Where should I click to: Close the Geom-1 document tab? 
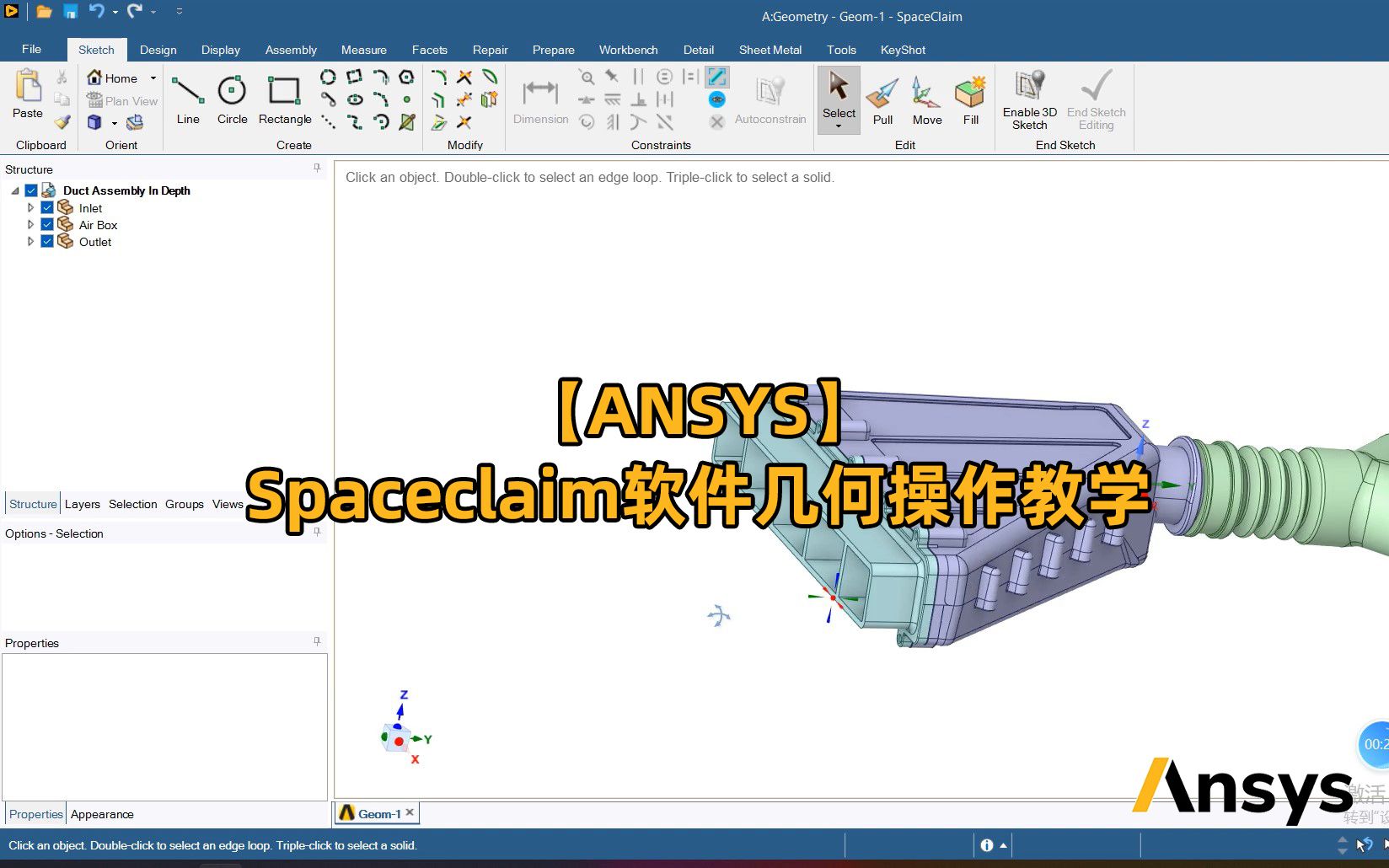click(410, 812)
